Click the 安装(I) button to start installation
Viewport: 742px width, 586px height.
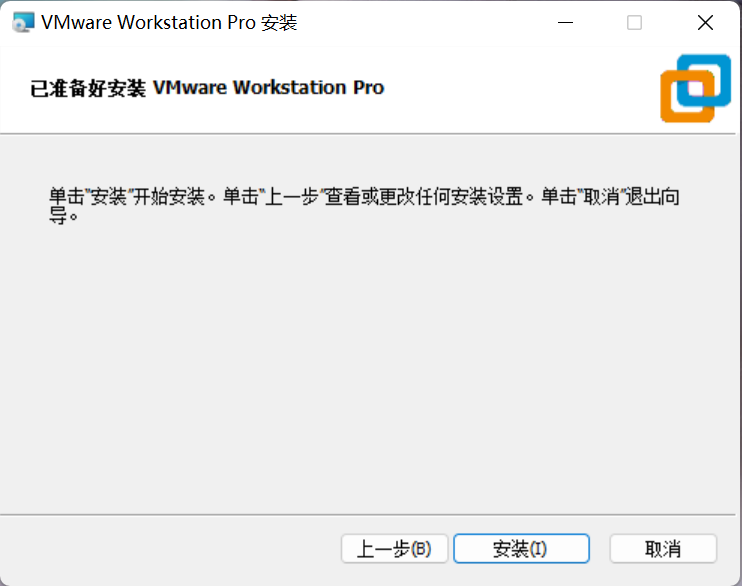(521, 549)
